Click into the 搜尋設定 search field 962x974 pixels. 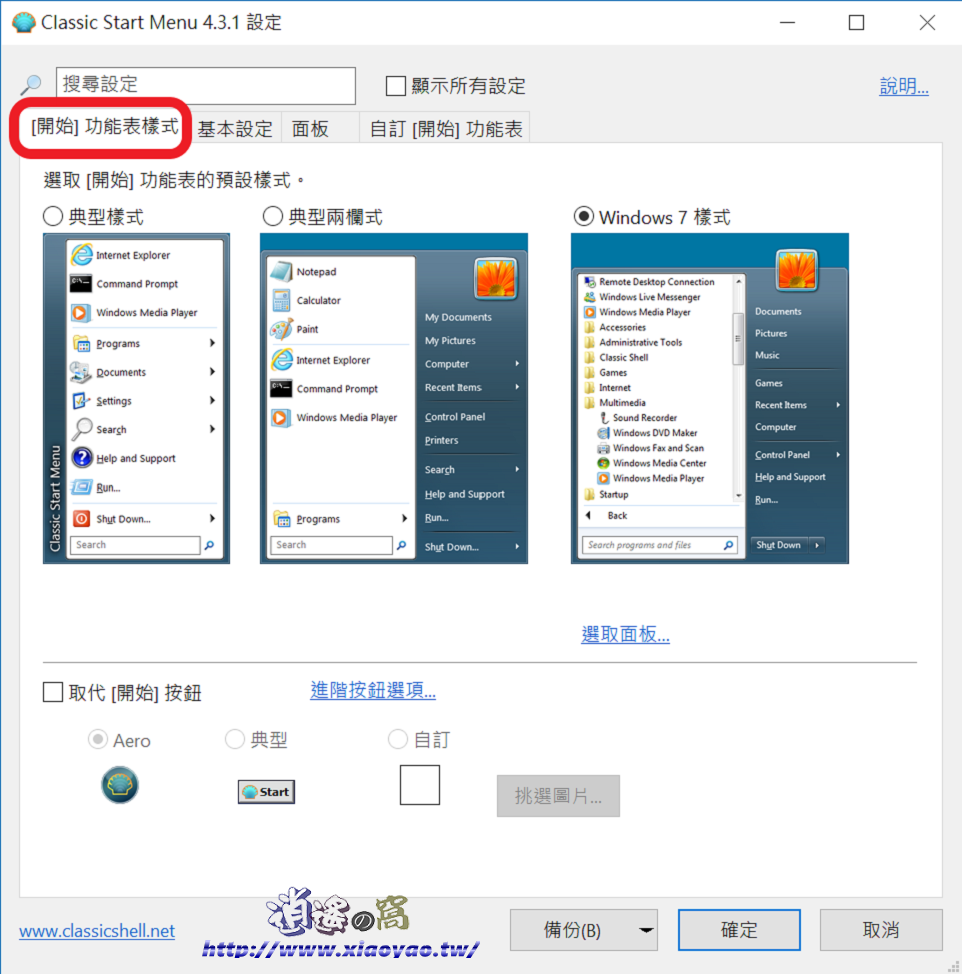(x=206, y=86)
